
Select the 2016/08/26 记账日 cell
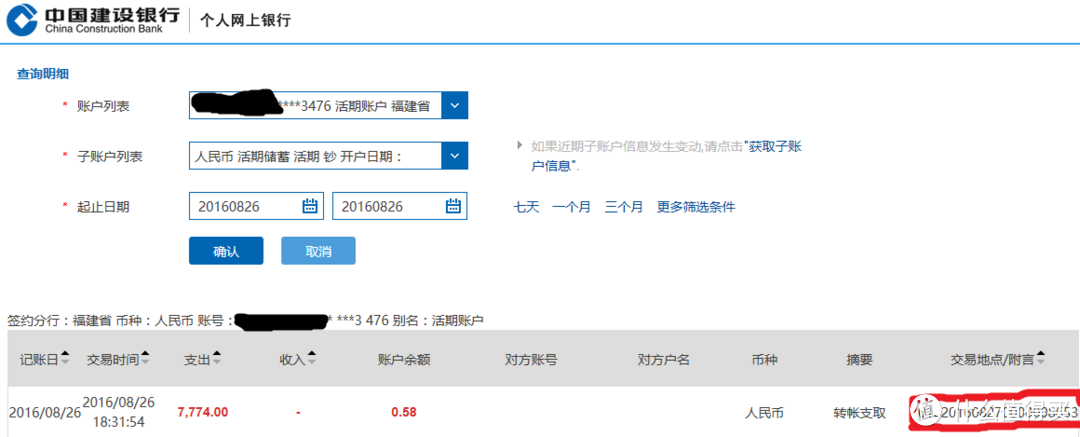coord(45,413)
